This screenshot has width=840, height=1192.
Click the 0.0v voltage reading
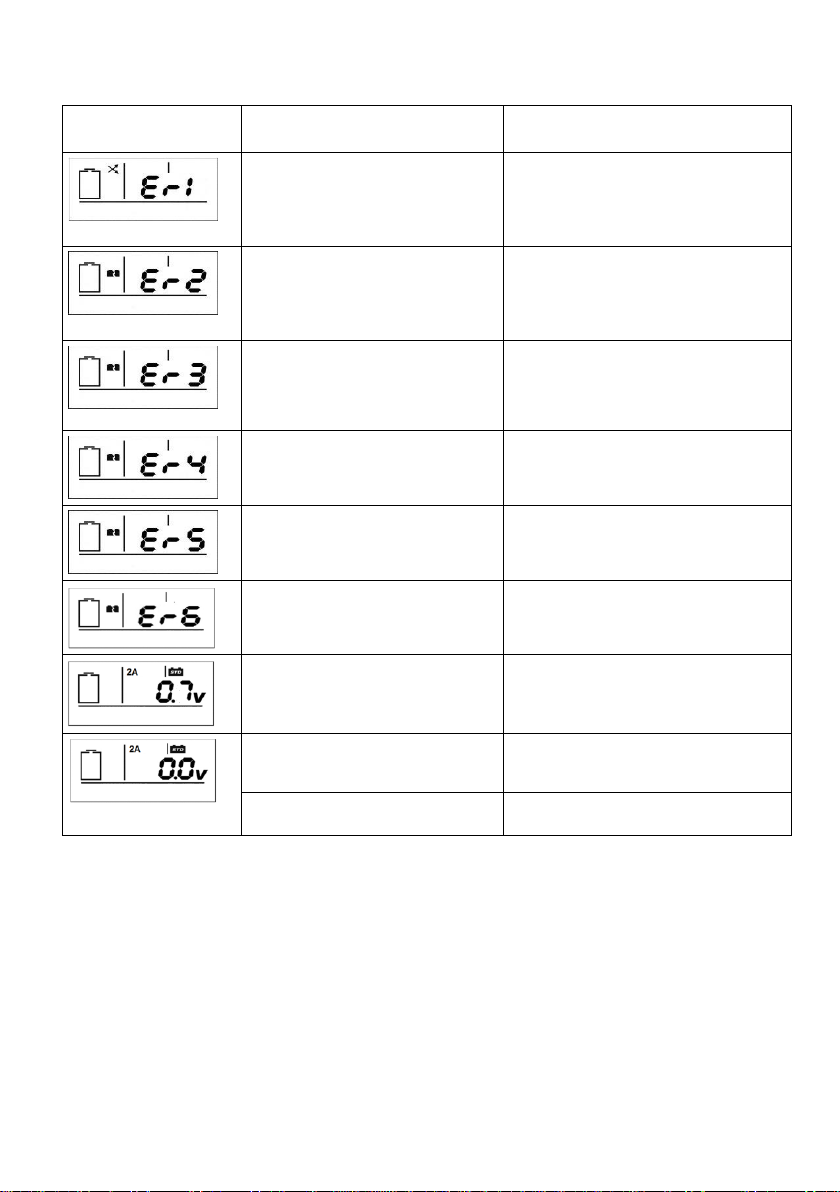point(182,769)
